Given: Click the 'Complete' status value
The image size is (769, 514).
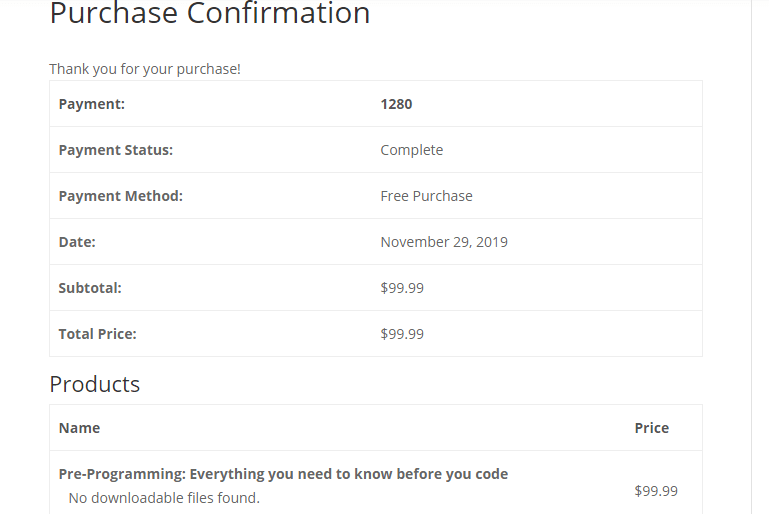Looking at the screenshot, I should pyautogui.click(x=411, y=150).
